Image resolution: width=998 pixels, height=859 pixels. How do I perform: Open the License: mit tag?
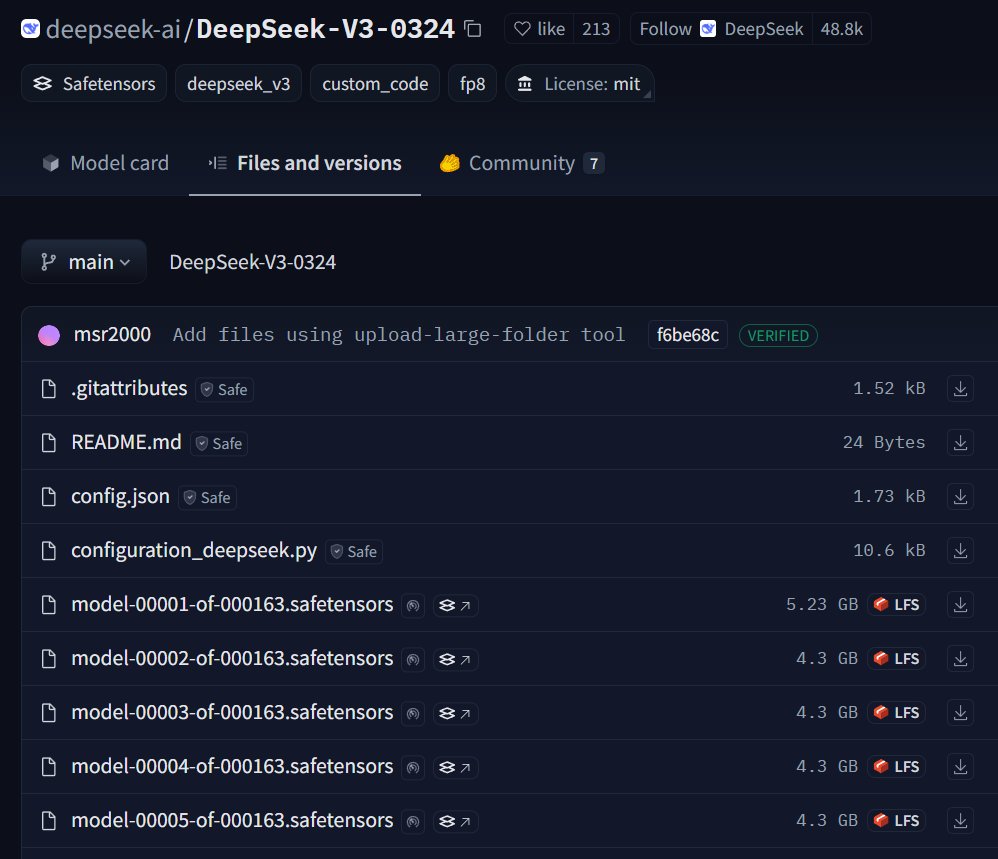(579, 83)
